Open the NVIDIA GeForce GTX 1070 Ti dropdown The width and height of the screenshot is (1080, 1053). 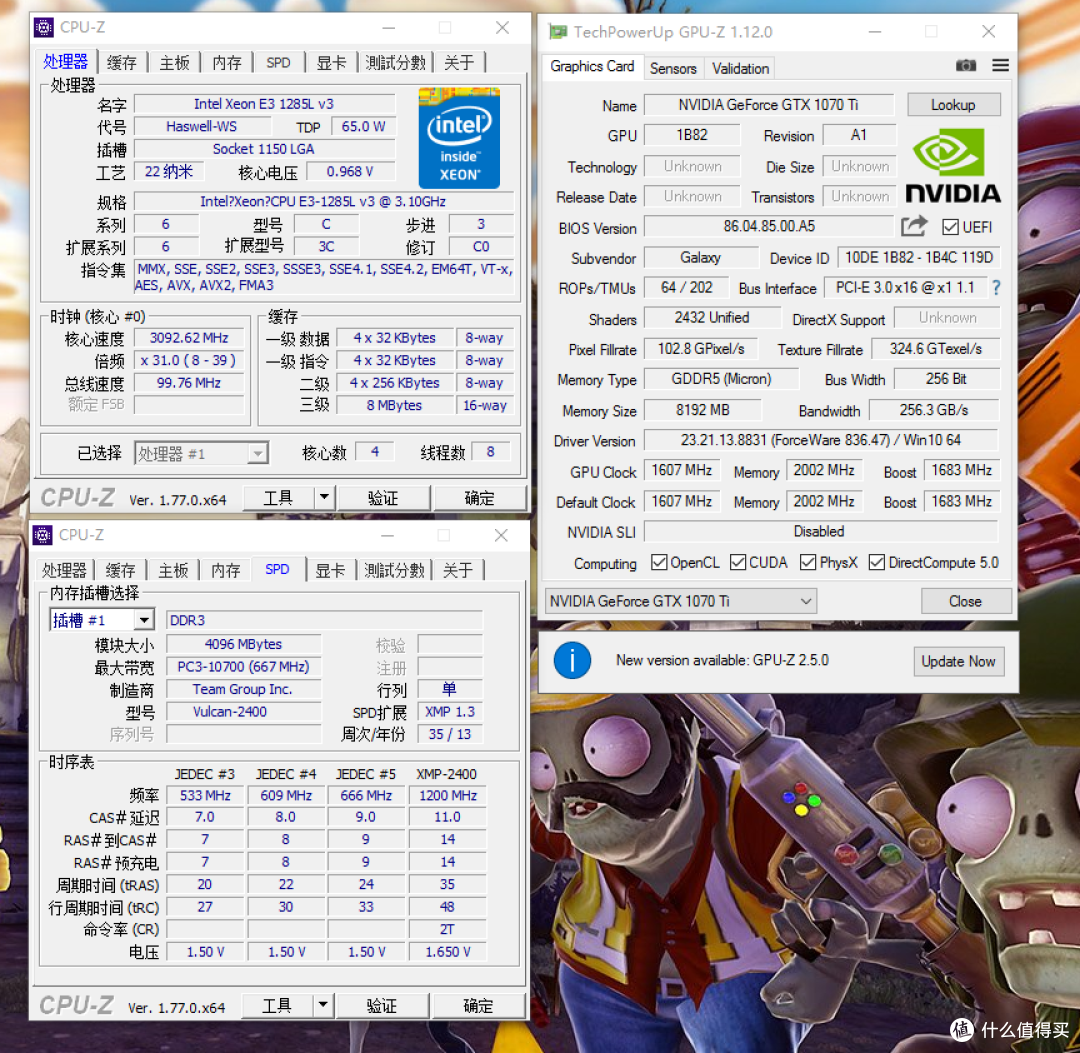[807, 600]
